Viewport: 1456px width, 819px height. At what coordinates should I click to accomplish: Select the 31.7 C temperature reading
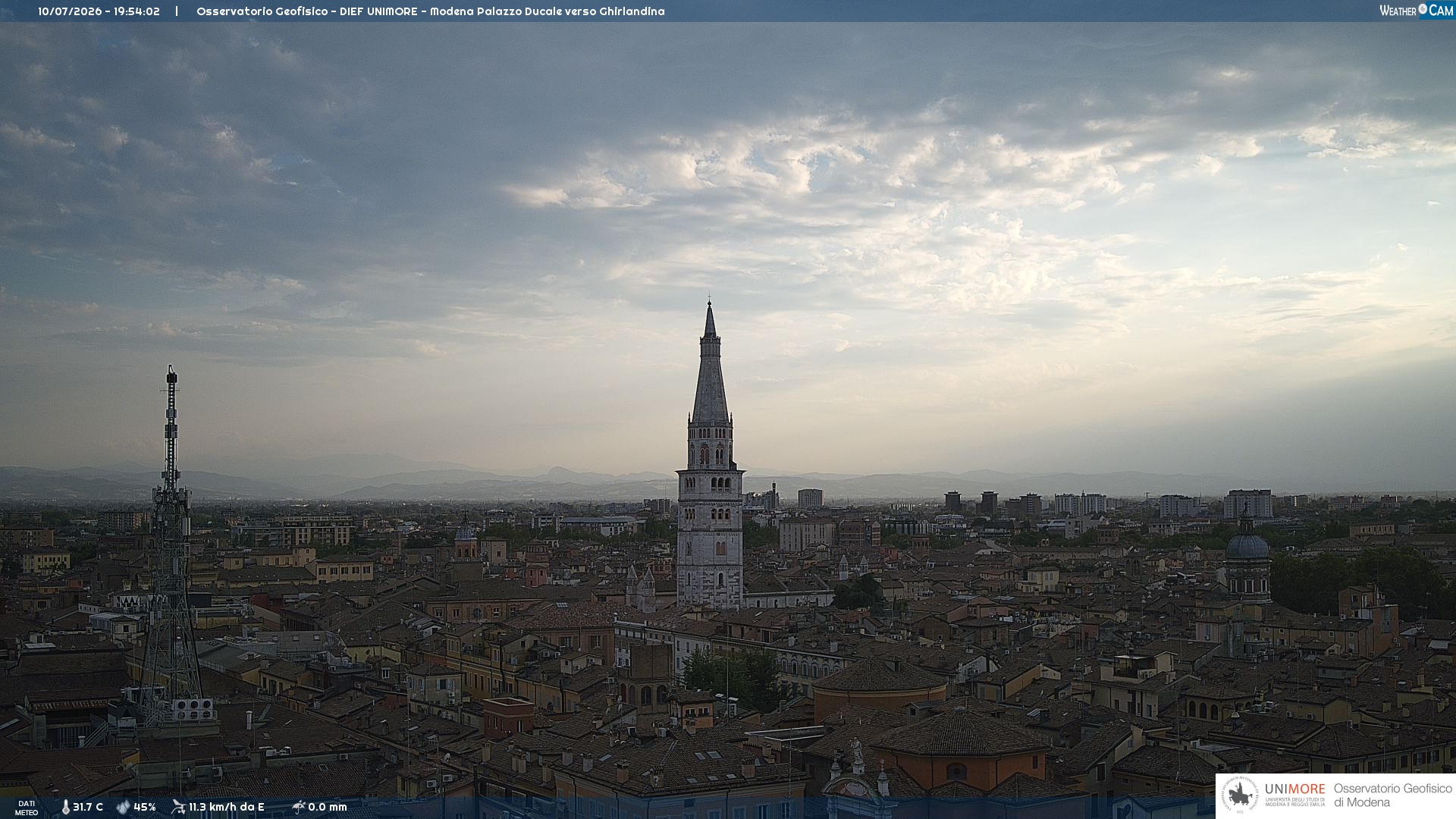88,808
